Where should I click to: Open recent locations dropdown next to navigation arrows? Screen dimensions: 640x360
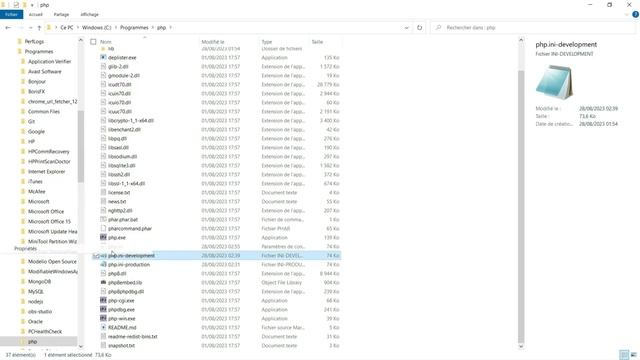tap(31, 28)
